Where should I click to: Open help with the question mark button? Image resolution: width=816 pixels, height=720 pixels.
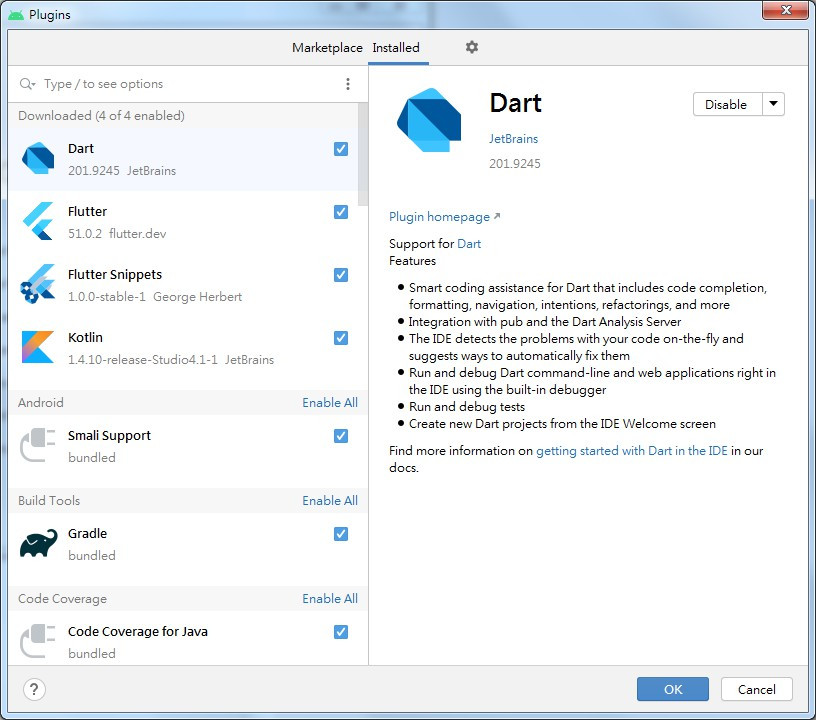click(x=34, y=689)
